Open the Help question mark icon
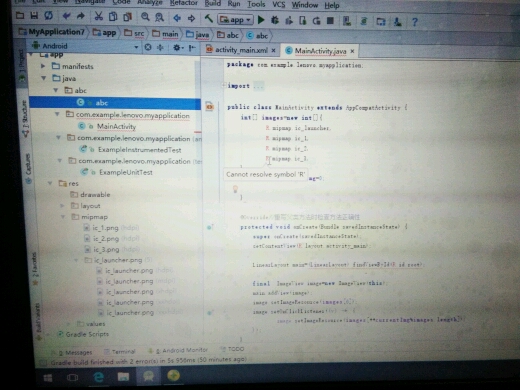Image resolution: width=520 pixels, height=390 pixels. point(415,22)
